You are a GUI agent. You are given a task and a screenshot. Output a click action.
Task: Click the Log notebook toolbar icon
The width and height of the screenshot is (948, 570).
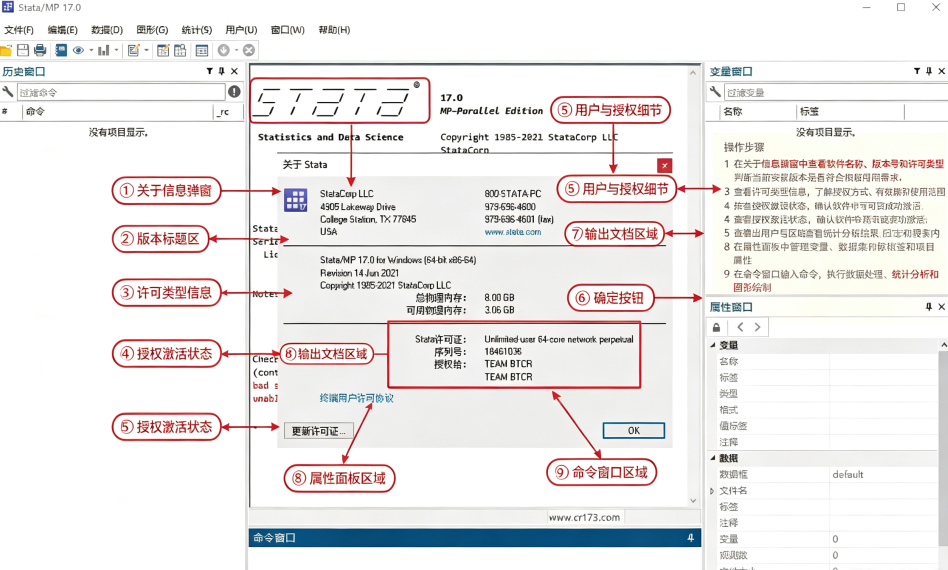(61, 50)
